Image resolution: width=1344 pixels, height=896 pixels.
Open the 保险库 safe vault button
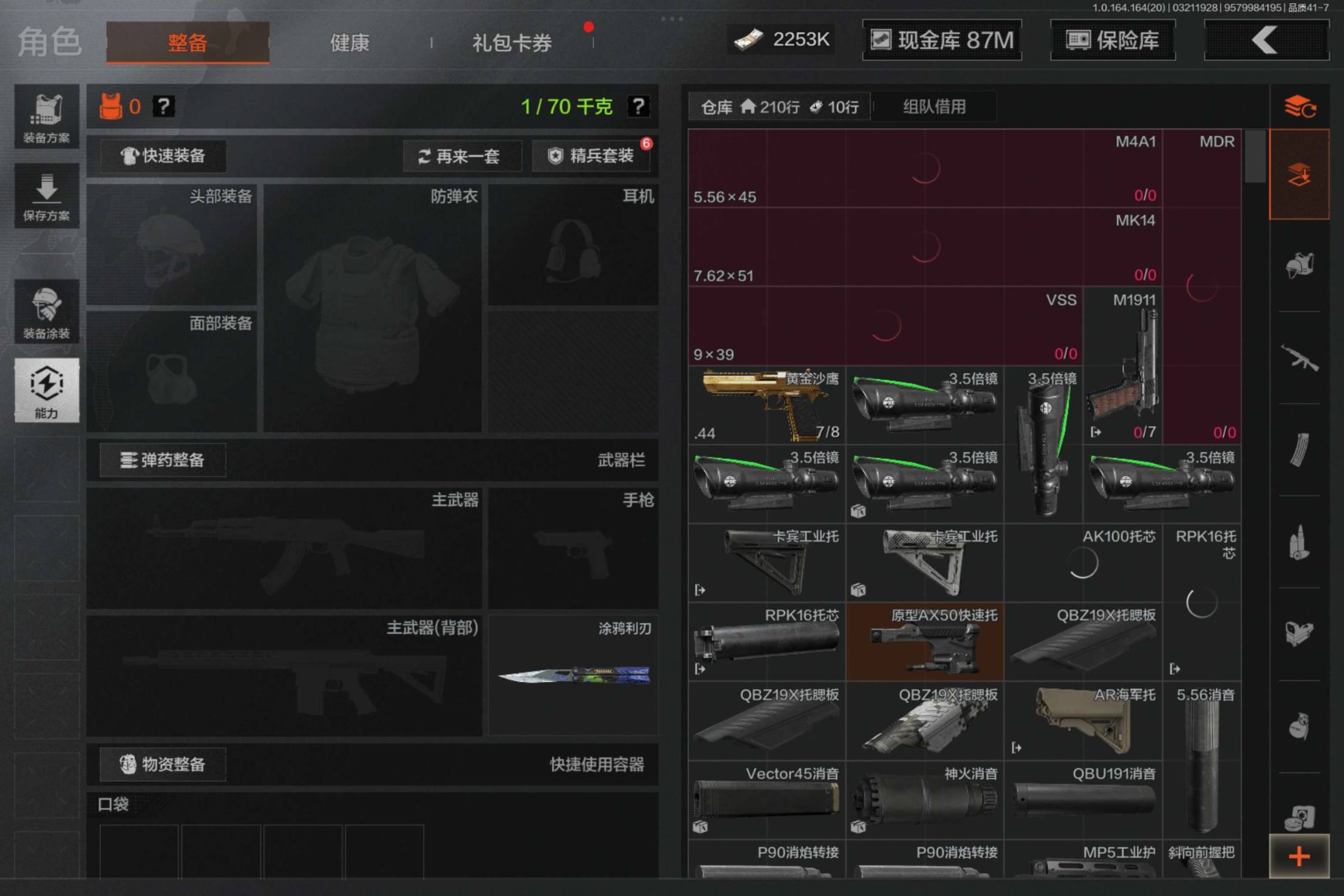[x=1113, y=40]
